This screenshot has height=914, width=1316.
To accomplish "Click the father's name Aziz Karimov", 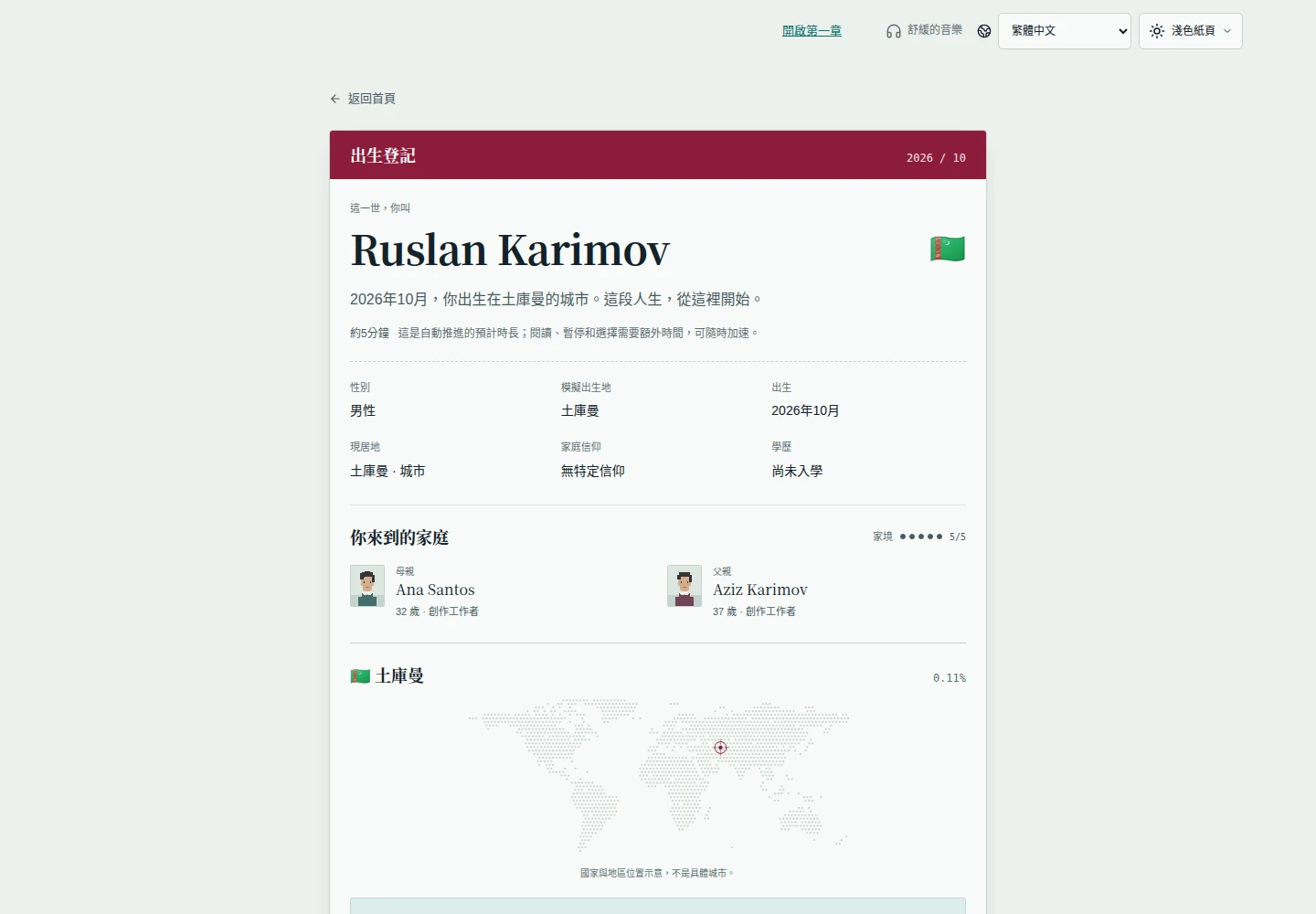I will [760, 590].
